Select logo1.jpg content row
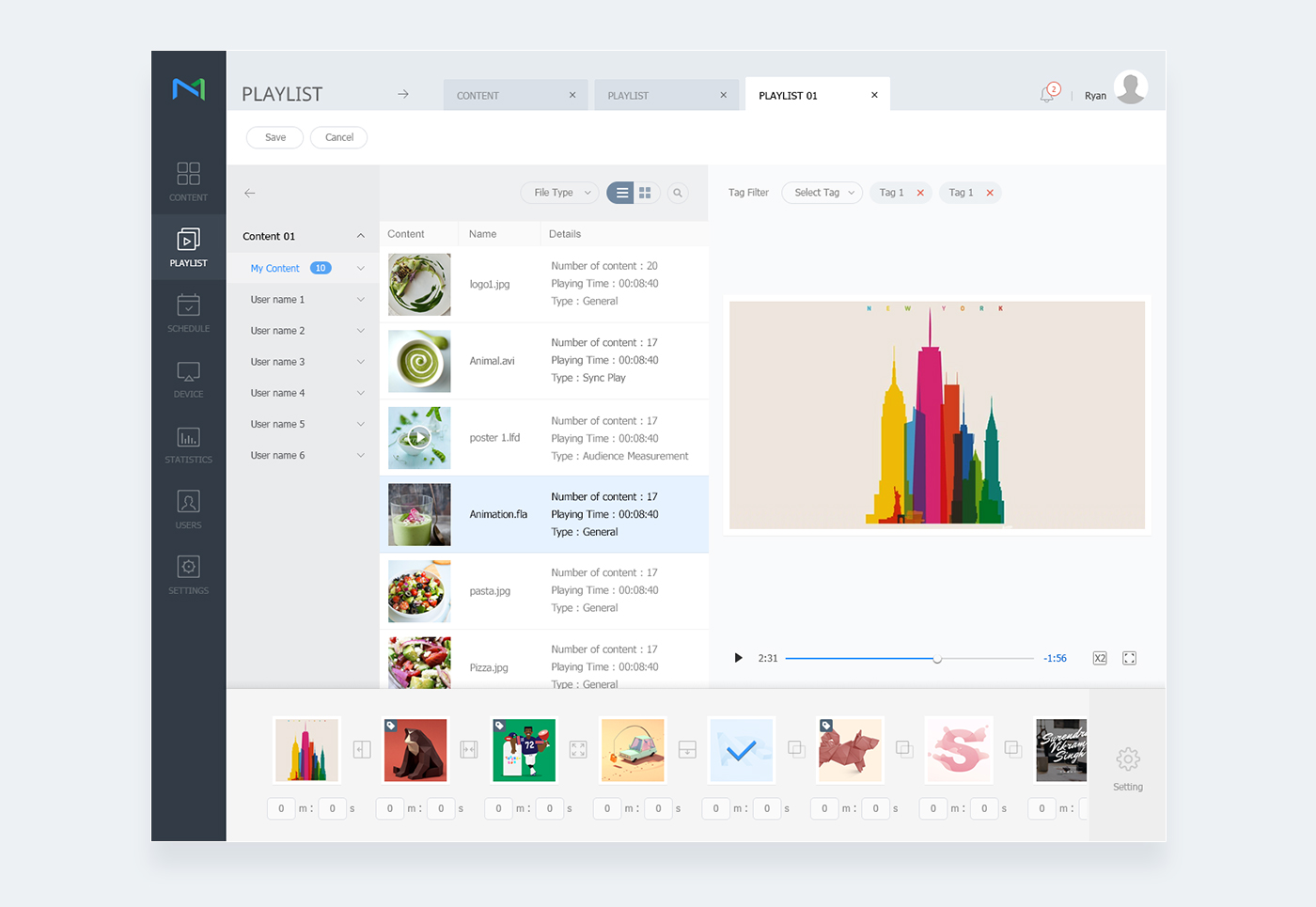Screen dimensions: 1316x907 544,284
